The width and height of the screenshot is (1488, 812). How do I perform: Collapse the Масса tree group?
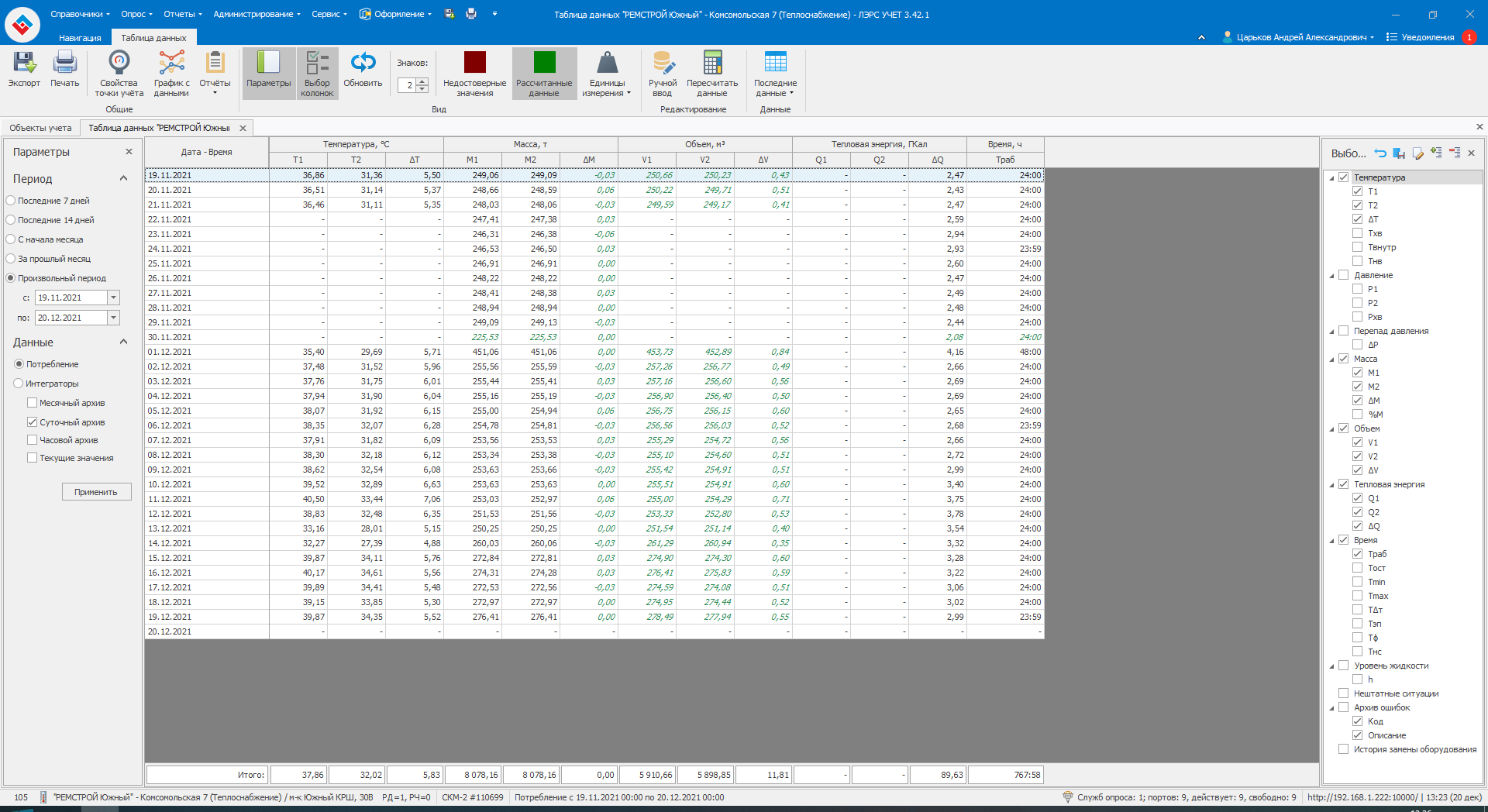(1332, 360)
